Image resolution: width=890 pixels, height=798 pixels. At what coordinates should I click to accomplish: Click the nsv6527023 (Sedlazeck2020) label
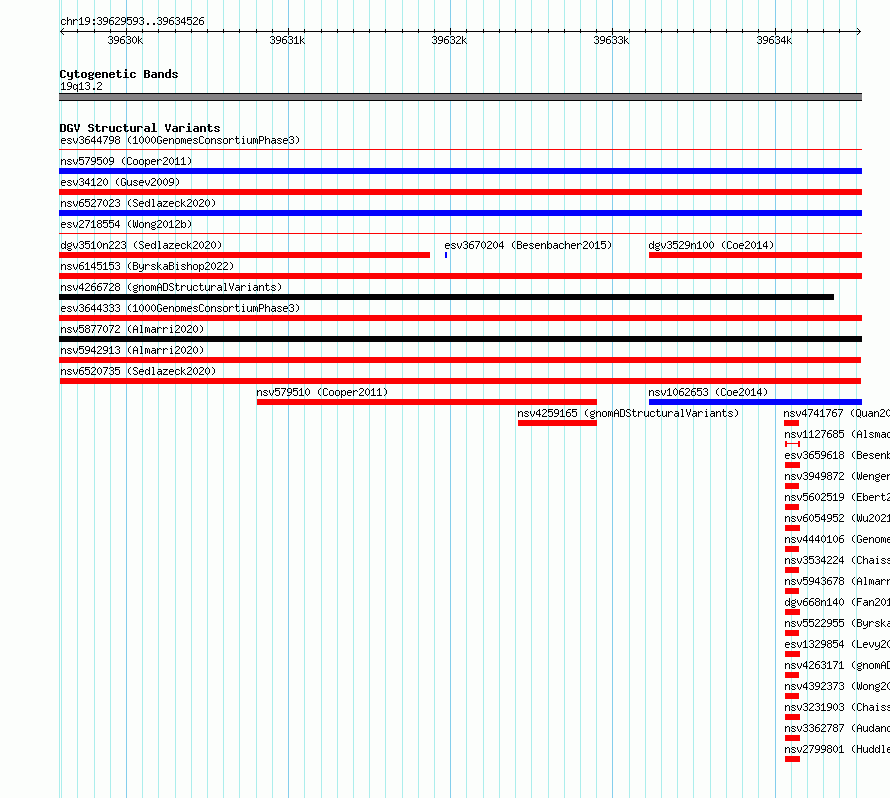[138, 203]
